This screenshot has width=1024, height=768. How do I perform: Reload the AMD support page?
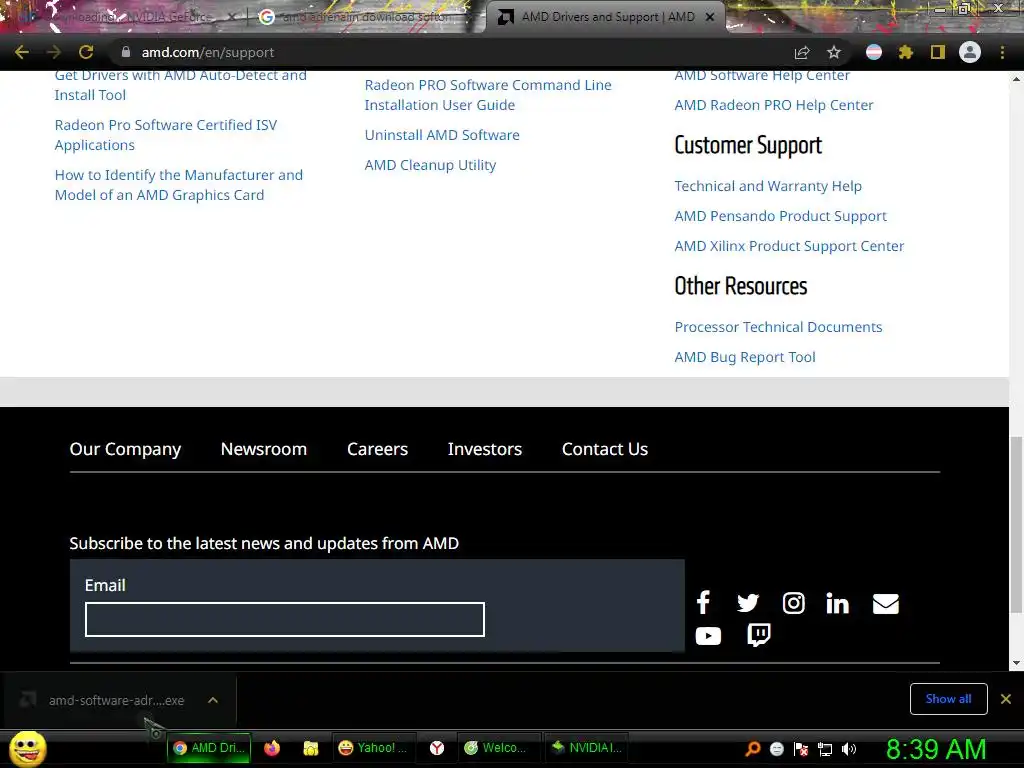[86, 52]
